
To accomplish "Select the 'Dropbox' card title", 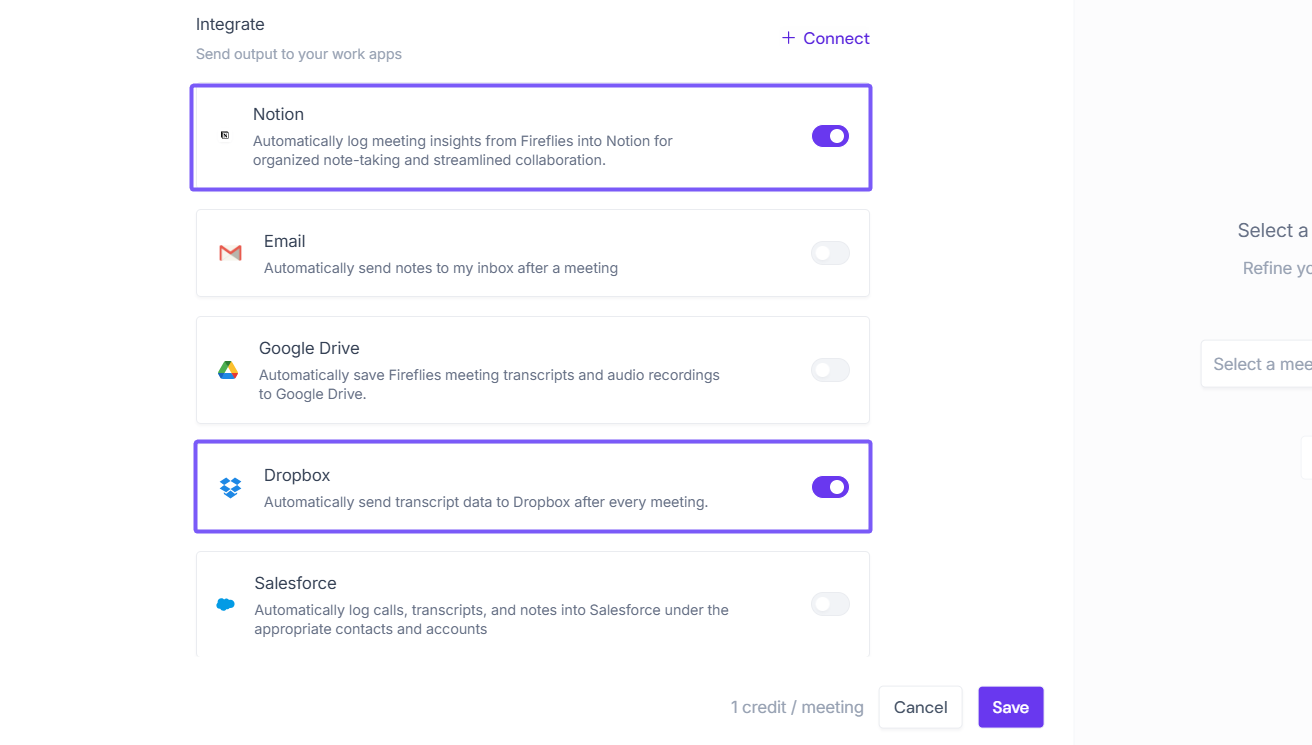I will 297,475.
